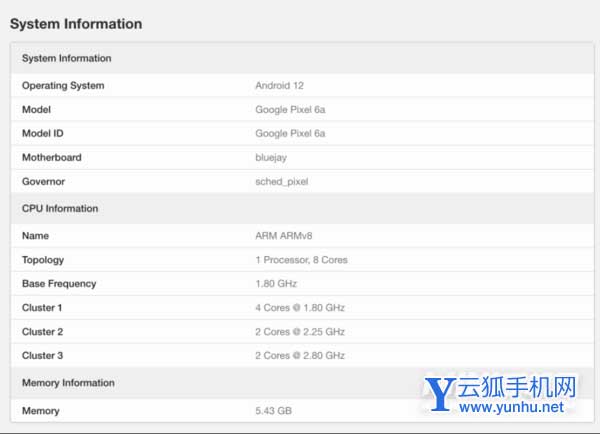The height and width of the screenshot is (434, 600).
Task: Select the '5.43 GB' memory value
Action: pyautogui.click(x=273, y=411)
